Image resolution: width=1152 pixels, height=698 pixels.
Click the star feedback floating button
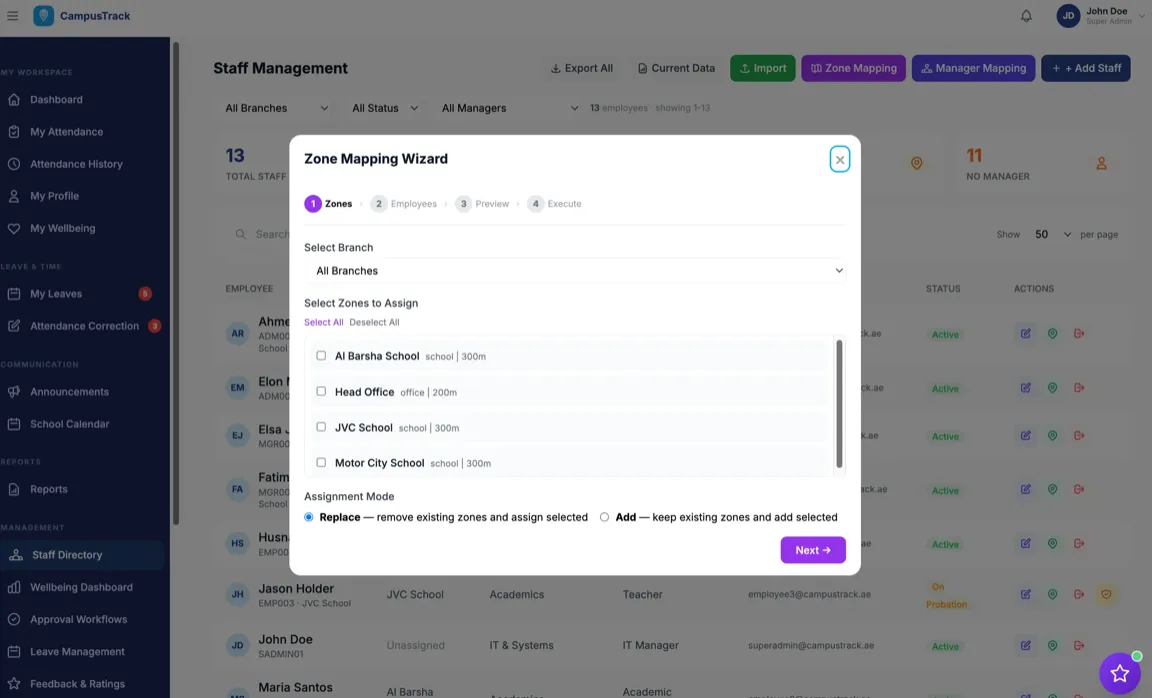(x=1119, y=673)
